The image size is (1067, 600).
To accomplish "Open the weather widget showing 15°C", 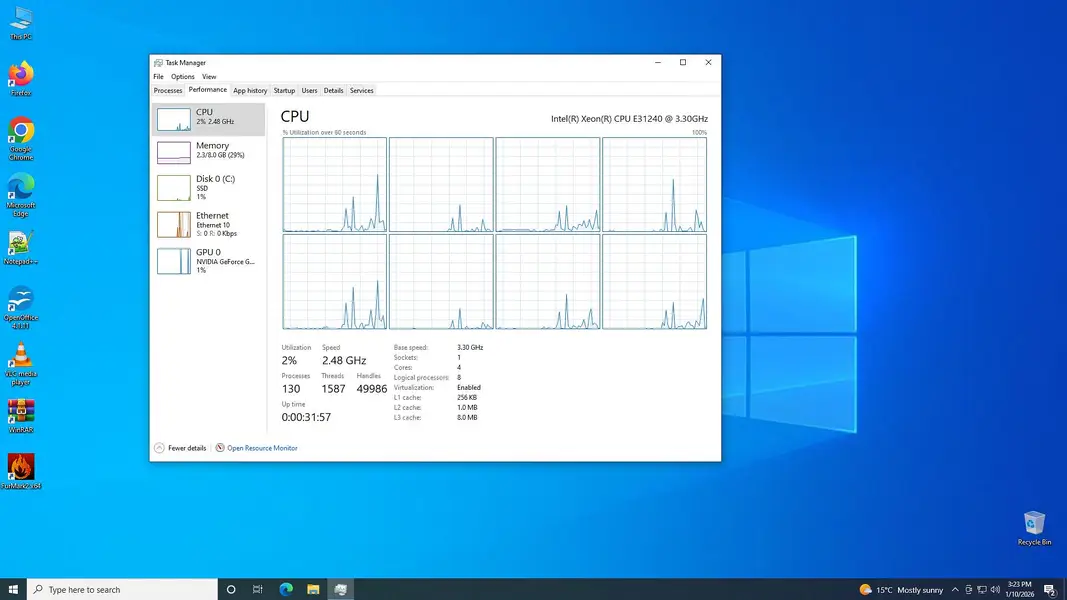I will pyautogui.click(x=902, y=590).
